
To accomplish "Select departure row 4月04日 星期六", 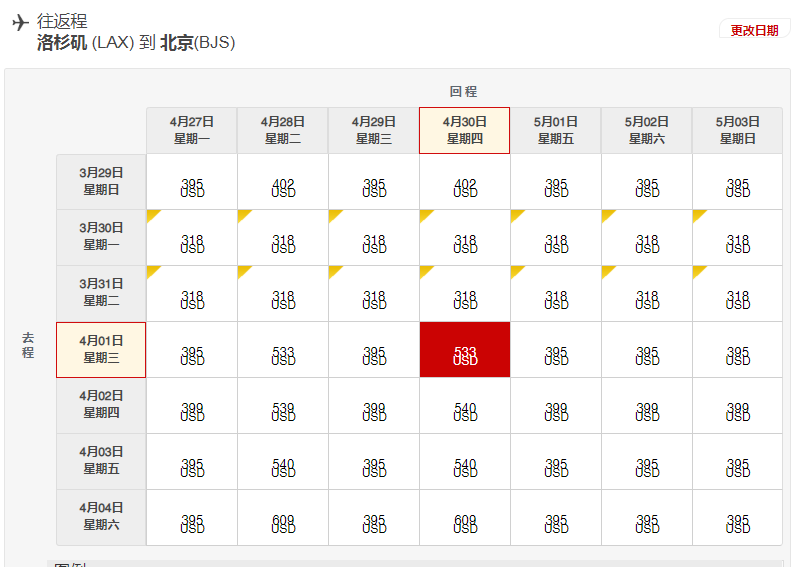I will tap(101, 517).
